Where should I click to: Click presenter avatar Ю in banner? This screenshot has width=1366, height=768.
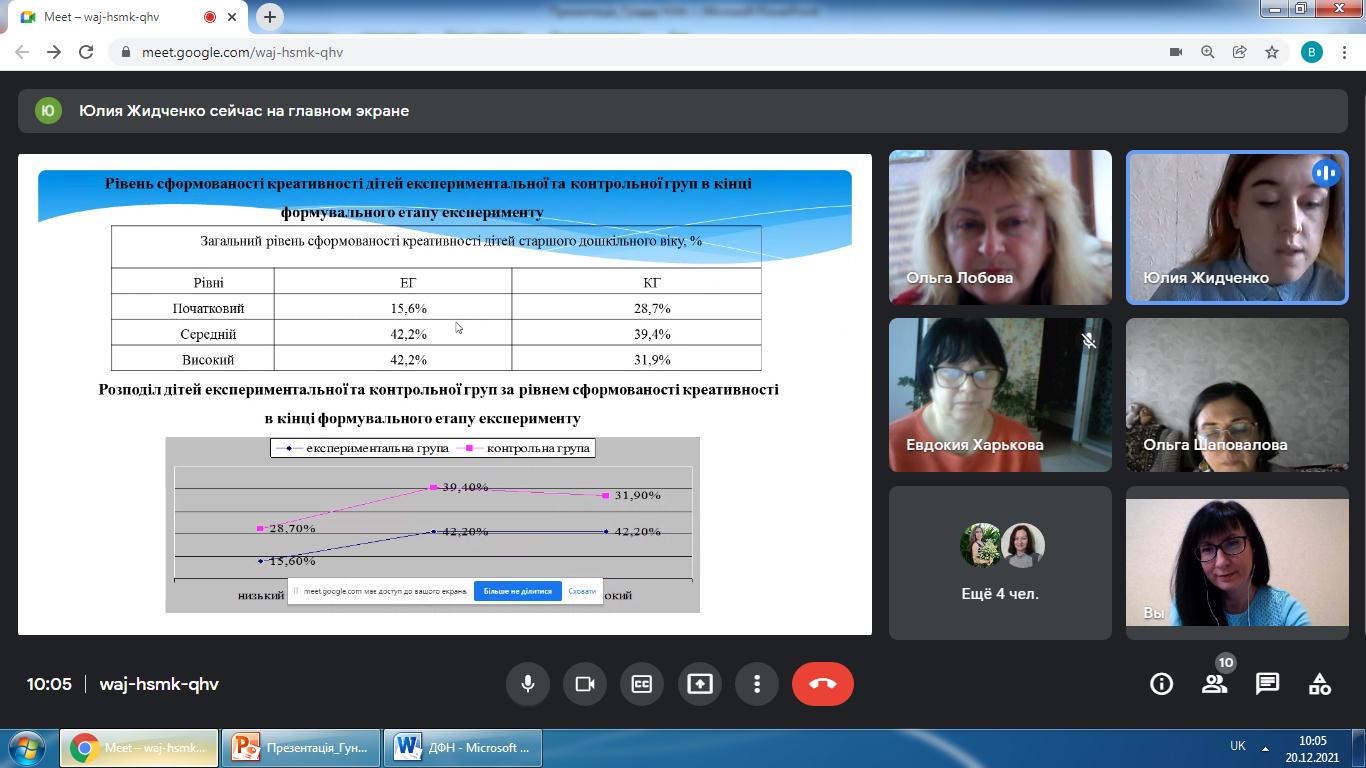coord(48,111)
